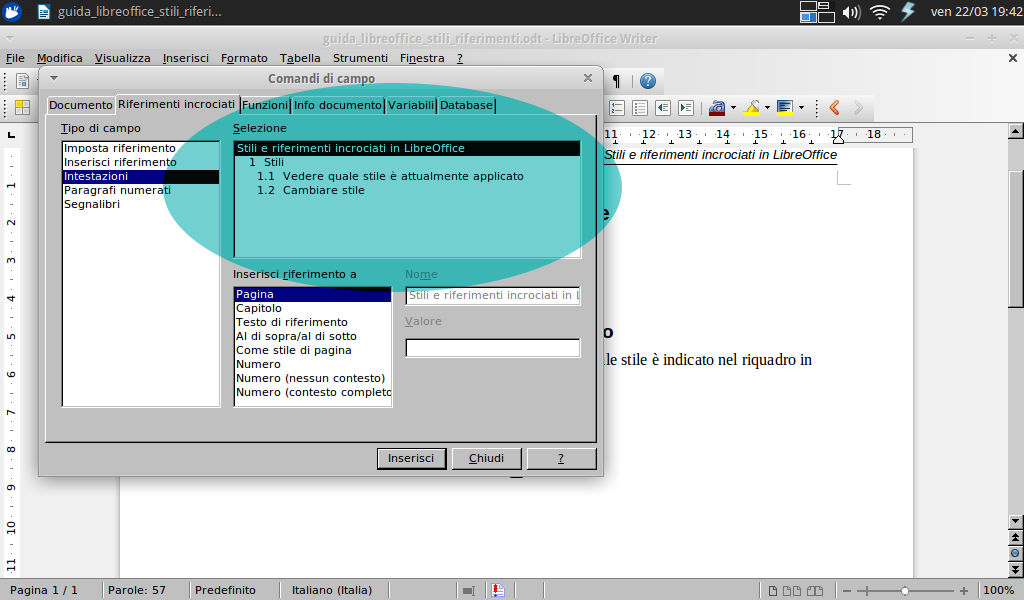Image resolution: width=1024 pixels, height=600 pixels.
Task: Apply paragraph background color icon
Action: (x=785, y=108)
